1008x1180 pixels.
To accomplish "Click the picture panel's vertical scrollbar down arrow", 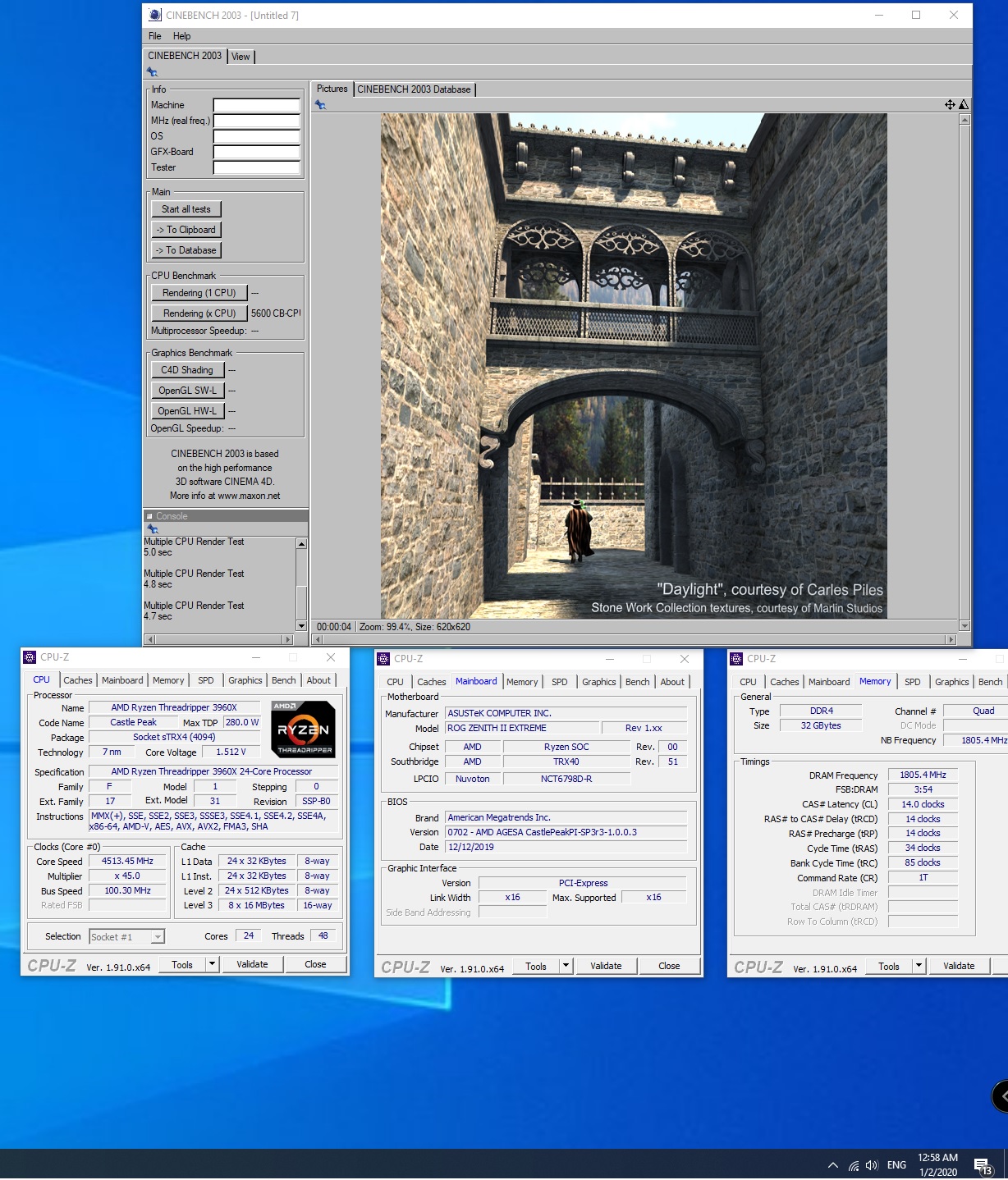I will [x=964, y=626].
